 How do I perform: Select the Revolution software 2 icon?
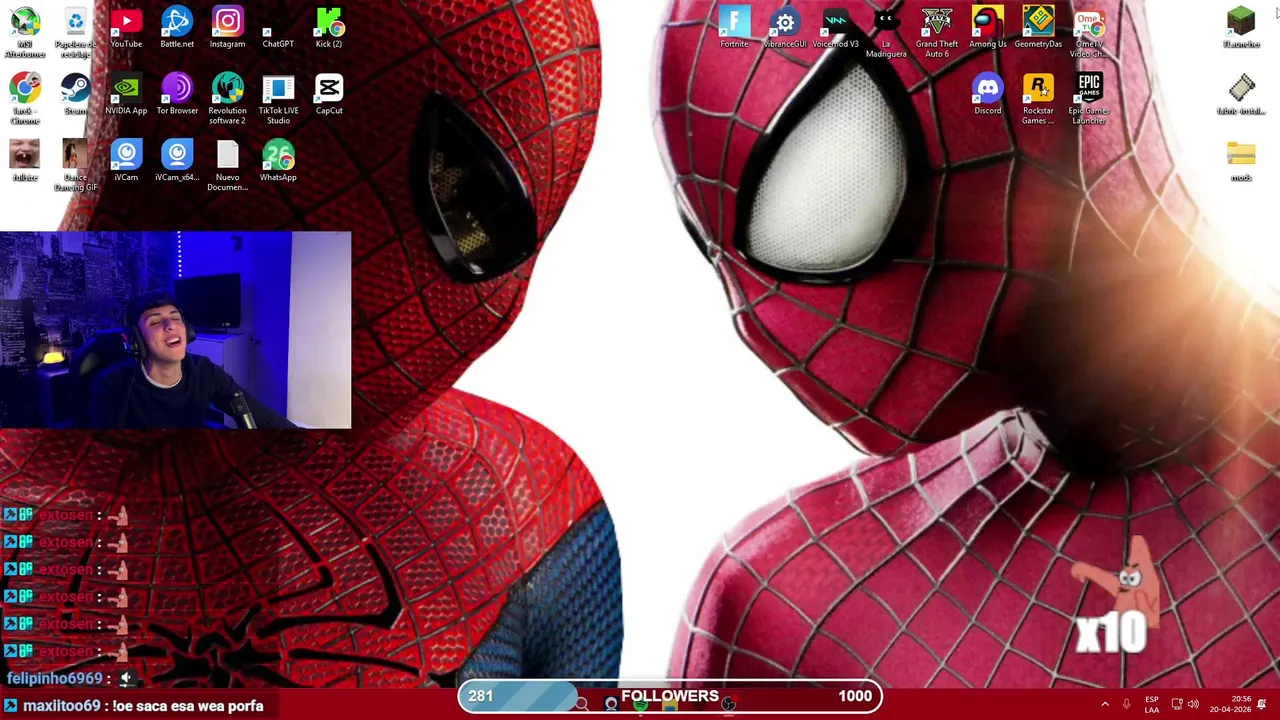[x=227, y=99]
